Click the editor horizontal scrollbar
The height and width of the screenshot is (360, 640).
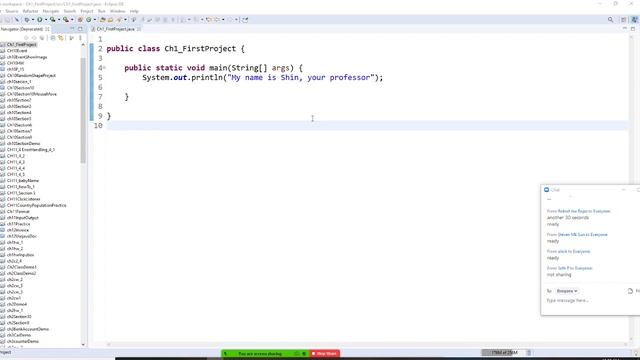coord(367,344)
